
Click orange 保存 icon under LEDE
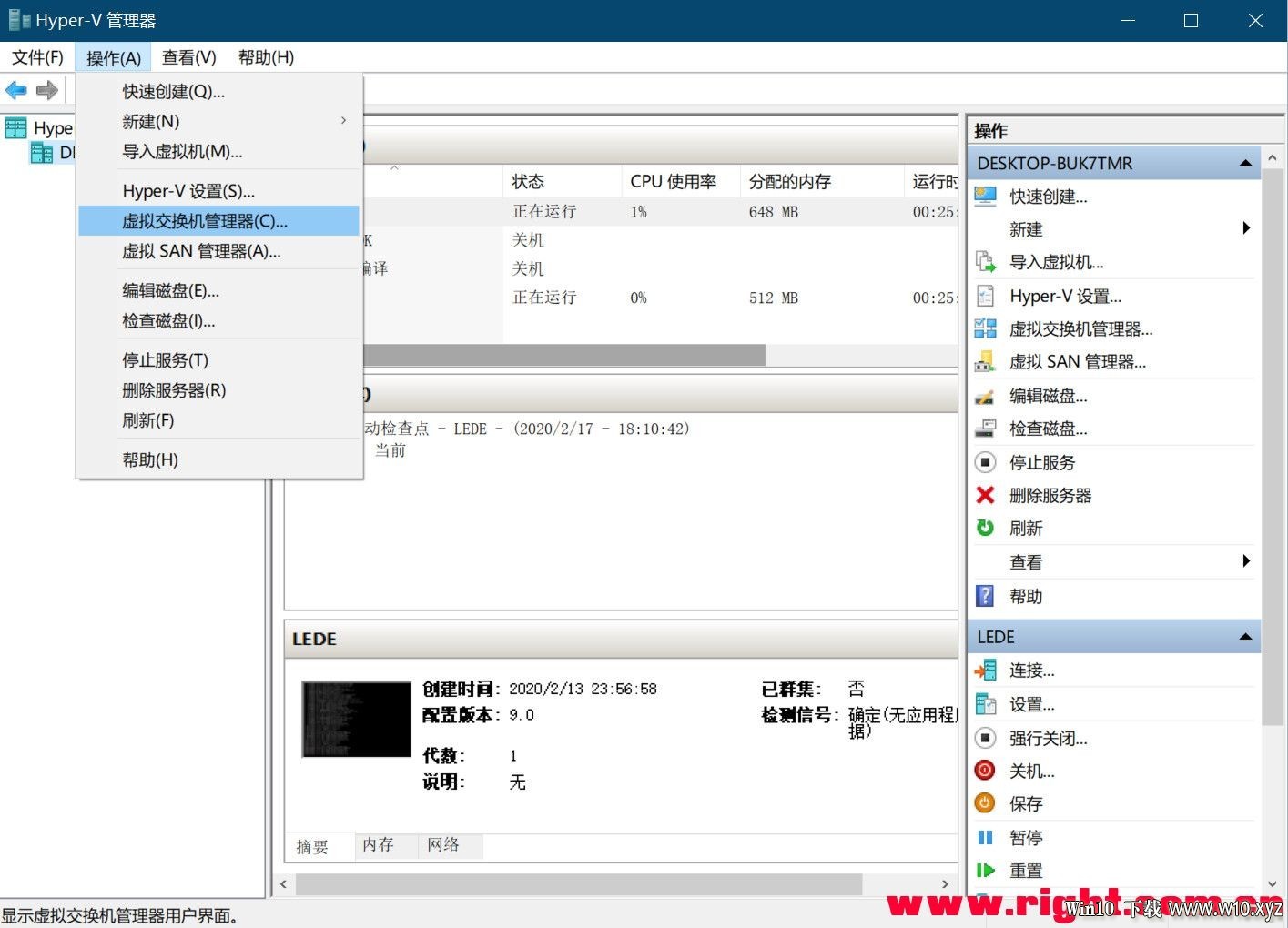point(985,803)
